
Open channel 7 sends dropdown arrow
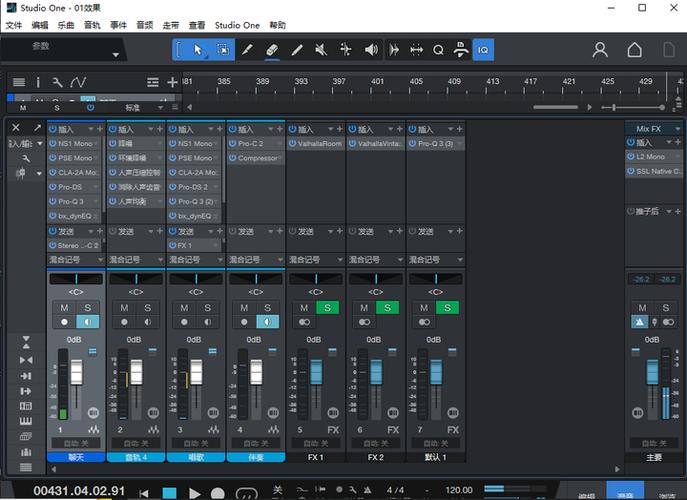click(x=451, y=231)
